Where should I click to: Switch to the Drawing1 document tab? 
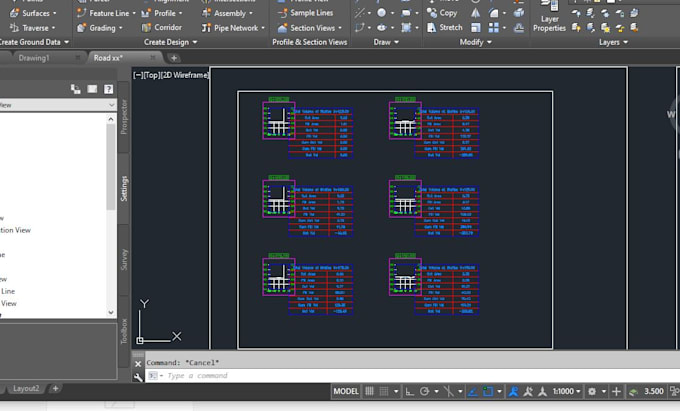(x=34, y=58)
